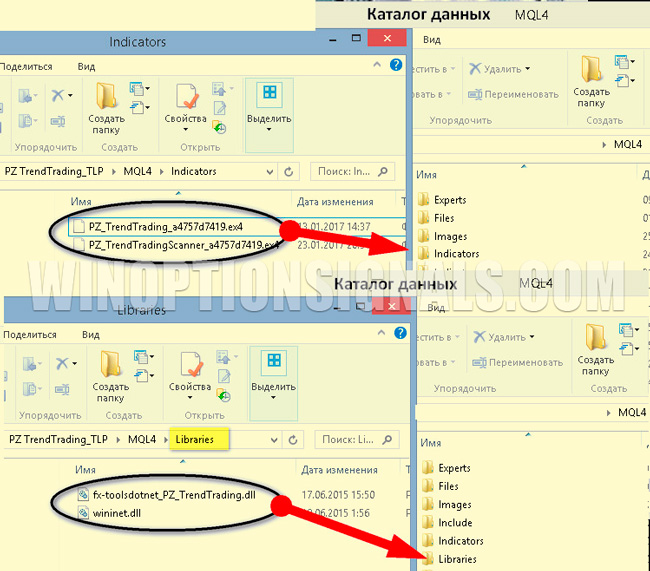
Task: Open Свойства icon in Libraries window ribbon
Action: click(x=188, y=366)
